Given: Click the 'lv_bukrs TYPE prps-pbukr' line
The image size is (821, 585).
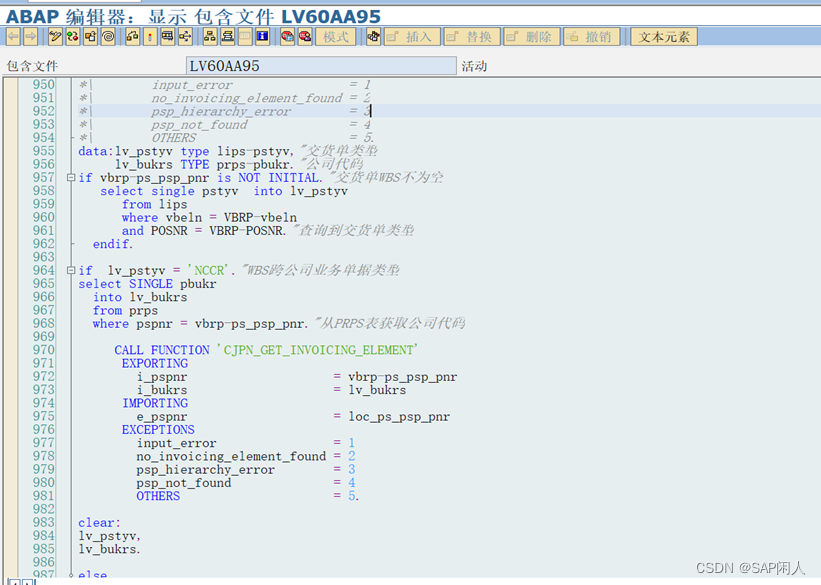Looking at the screenshot, I should [204, 164].
